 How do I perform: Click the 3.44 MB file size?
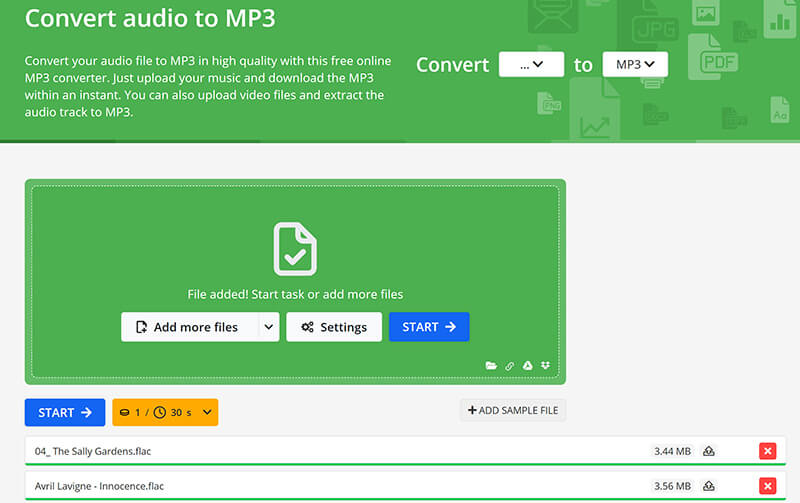coord(672,451)
